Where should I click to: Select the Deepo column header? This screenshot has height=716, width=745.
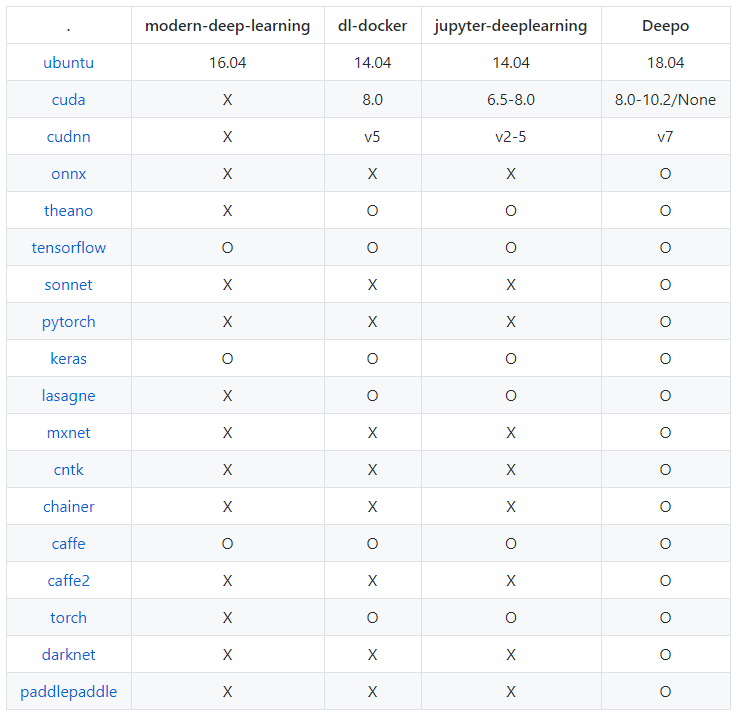665,26
